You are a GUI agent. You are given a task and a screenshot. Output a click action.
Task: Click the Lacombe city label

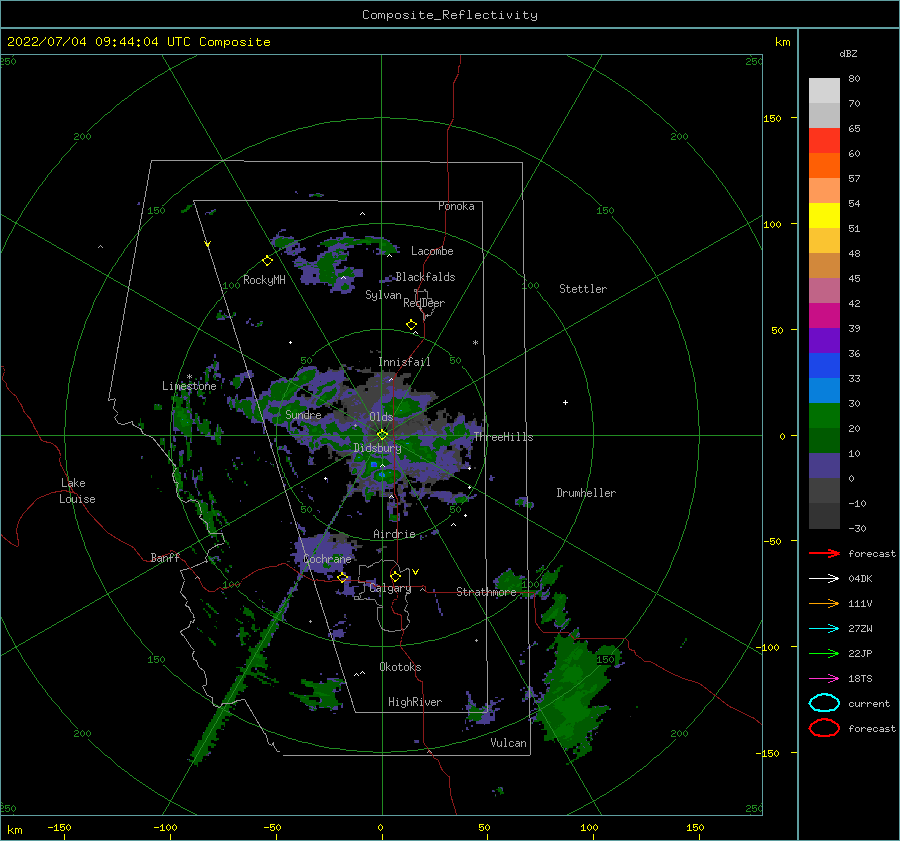(x=432, y=251)
